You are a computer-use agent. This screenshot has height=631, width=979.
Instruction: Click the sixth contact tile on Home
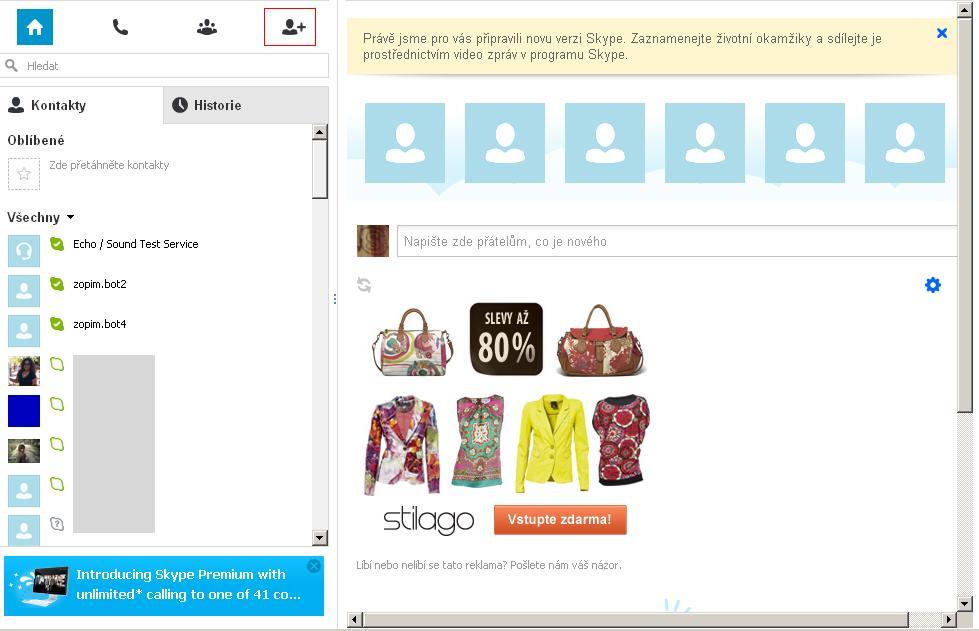pyautogui.click(x=905, y=143)
